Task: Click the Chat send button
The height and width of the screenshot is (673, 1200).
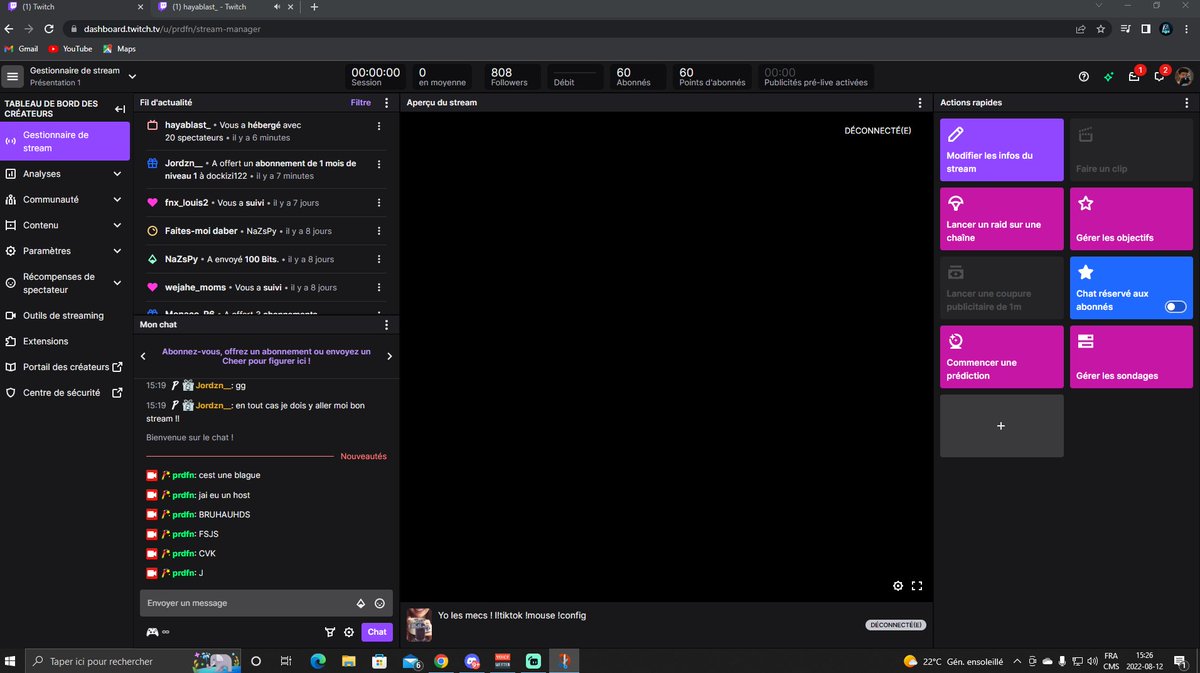Action: click(377, 631)
